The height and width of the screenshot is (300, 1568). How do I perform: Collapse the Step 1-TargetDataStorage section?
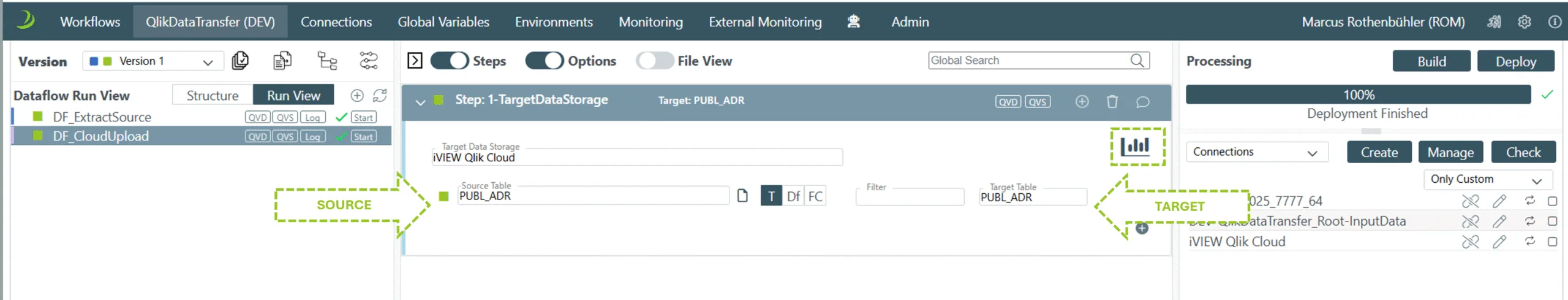point(420,101)
